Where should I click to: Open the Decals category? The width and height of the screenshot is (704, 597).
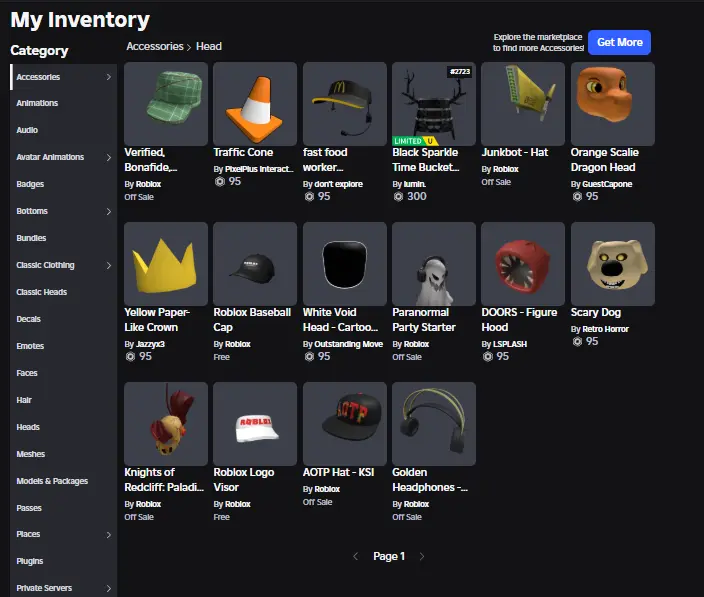pyautogui.click(x=29, y=319)
